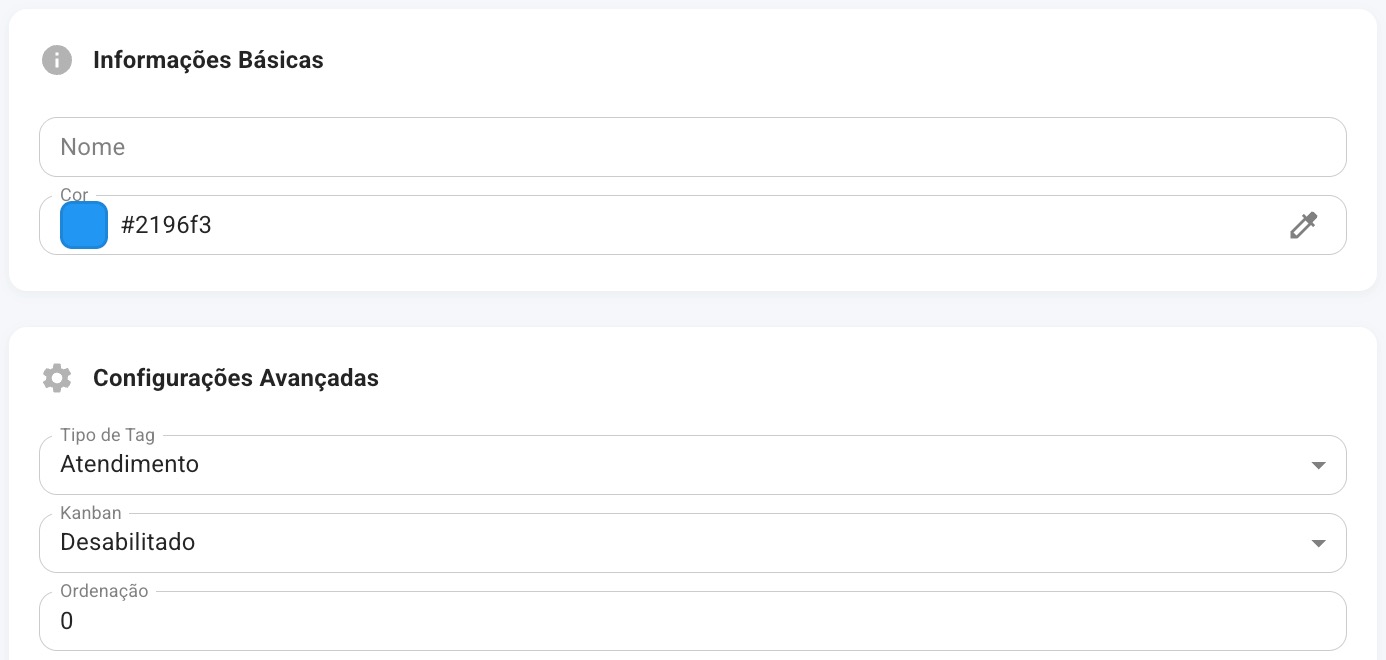
Task: Click the Tipo de Tag field label
Action: pyautogui.click(x=107, y=435)
